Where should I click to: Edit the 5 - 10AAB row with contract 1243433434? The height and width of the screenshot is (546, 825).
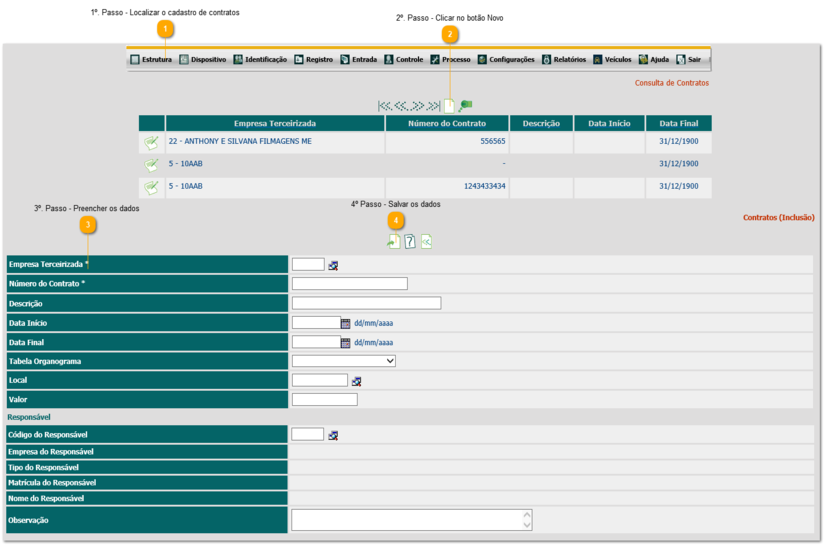click(x=152, y=187)
